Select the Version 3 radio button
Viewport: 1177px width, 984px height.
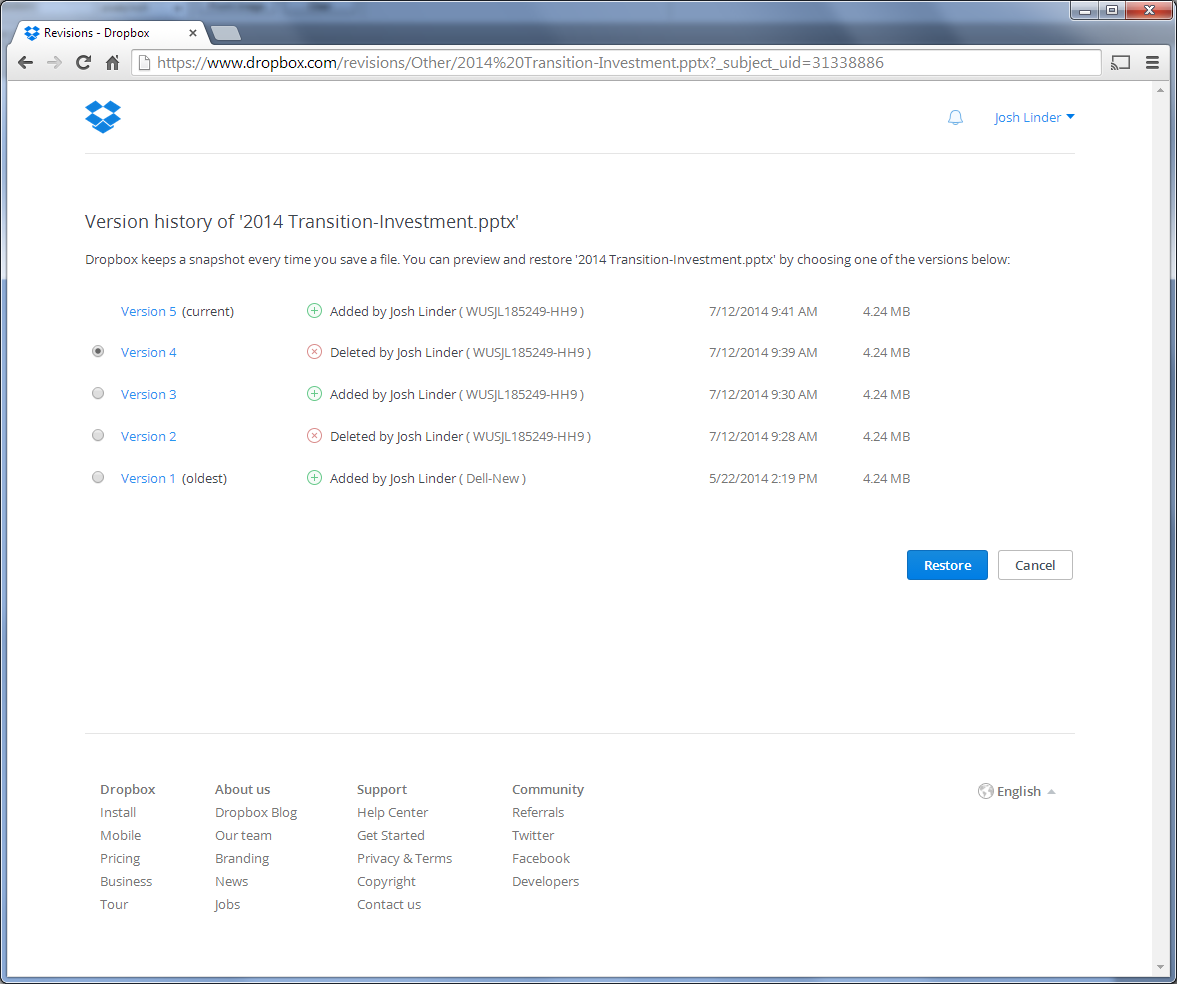(97, 393)
